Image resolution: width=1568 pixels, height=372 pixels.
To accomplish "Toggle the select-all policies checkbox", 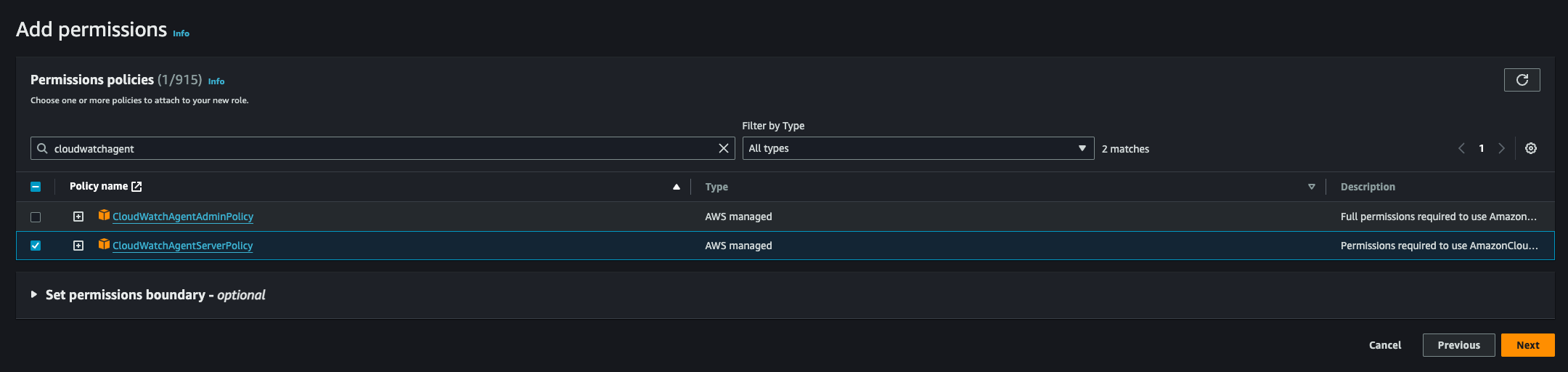I will click(x=36, y=187).
